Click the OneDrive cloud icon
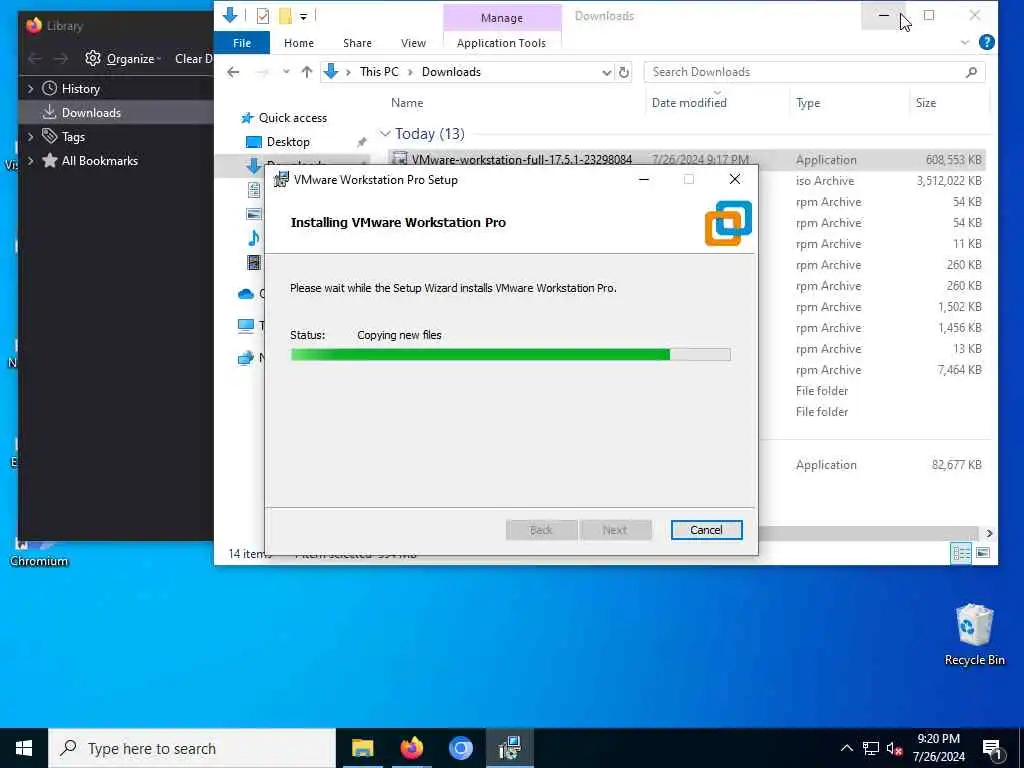This screenshot has width=1024, height=768. click(x=246, y=294)
